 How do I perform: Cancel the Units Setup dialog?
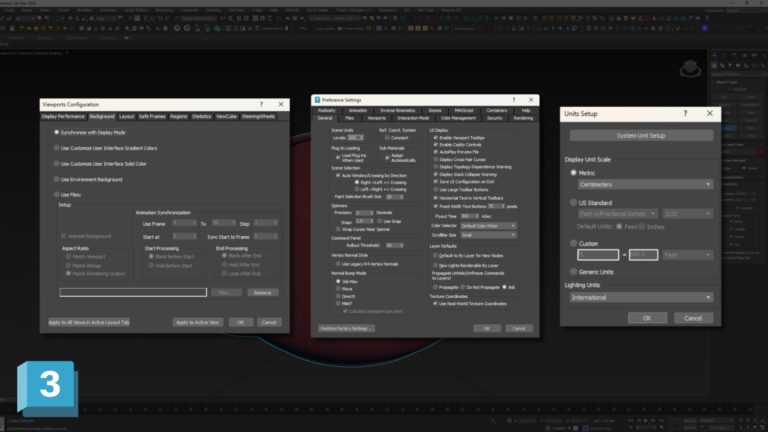(x=693, y=318)
